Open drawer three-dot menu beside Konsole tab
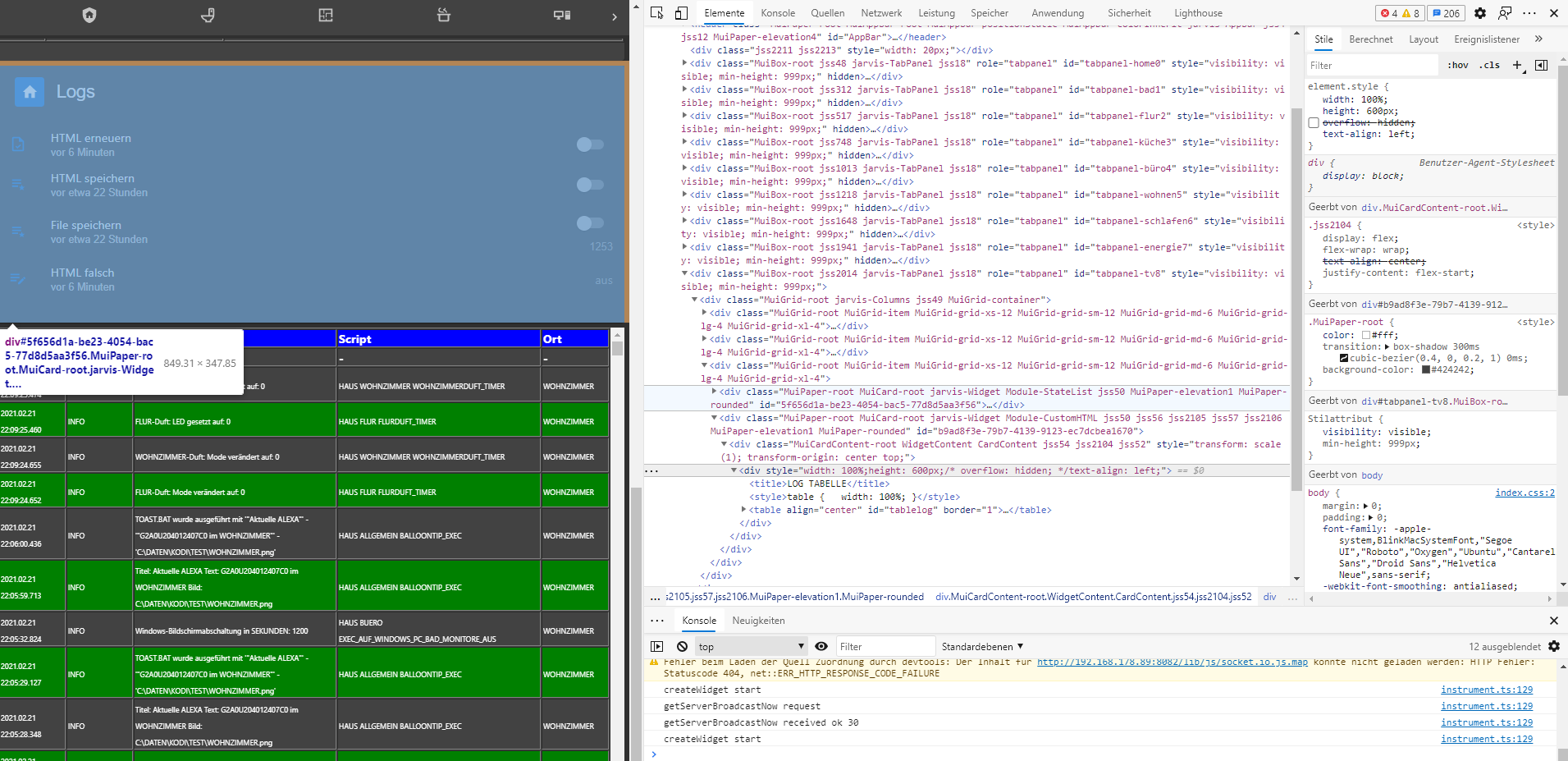Viewport: 1568px width, 761px height. pyautogui.click(x=657, y=621)
